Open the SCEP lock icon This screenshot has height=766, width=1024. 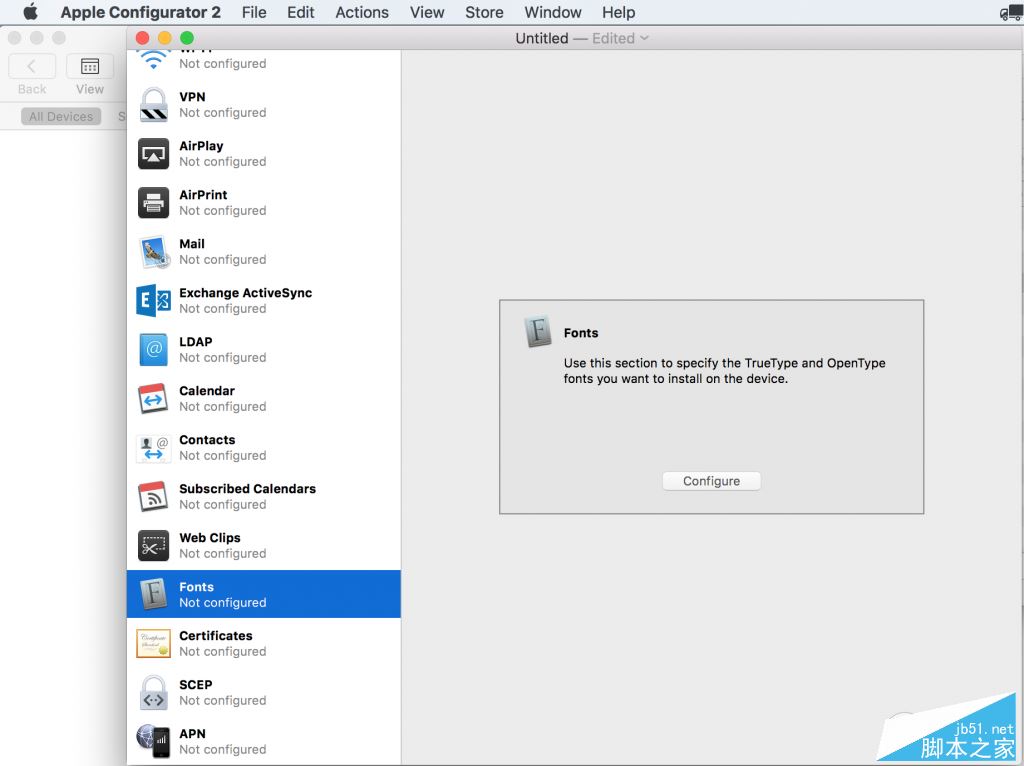(x=153, y=693)
